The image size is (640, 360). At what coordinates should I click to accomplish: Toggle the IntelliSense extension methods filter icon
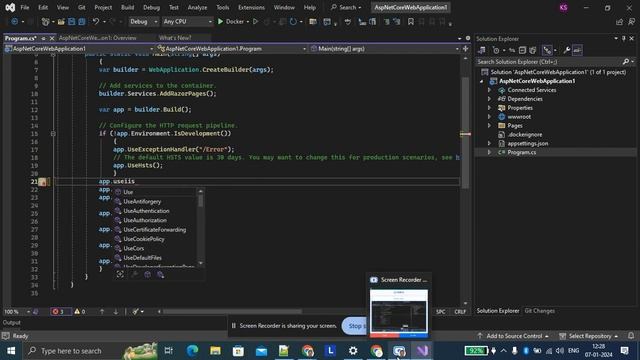160,275
